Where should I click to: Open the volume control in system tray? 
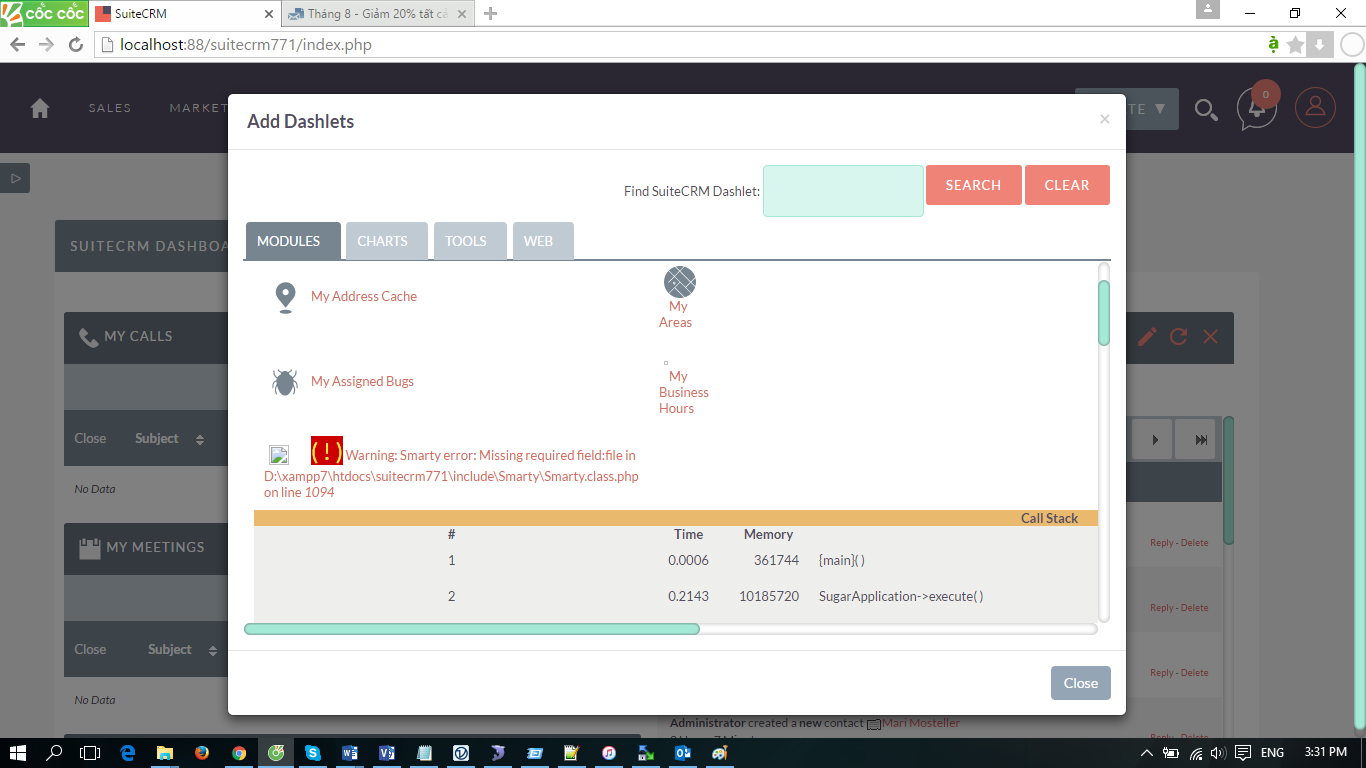pyautogui.click(x=1218, y=753)
